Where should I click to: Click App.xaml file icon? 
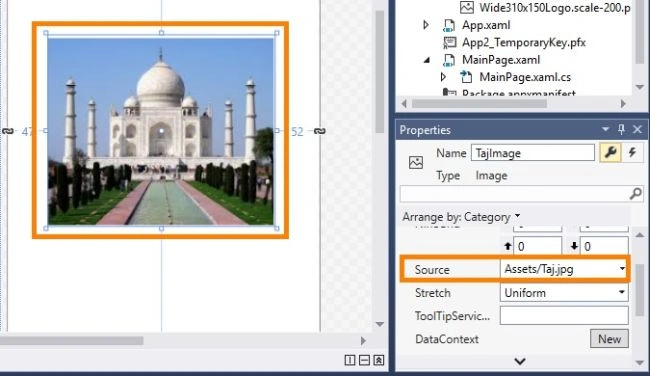point(449,25)
